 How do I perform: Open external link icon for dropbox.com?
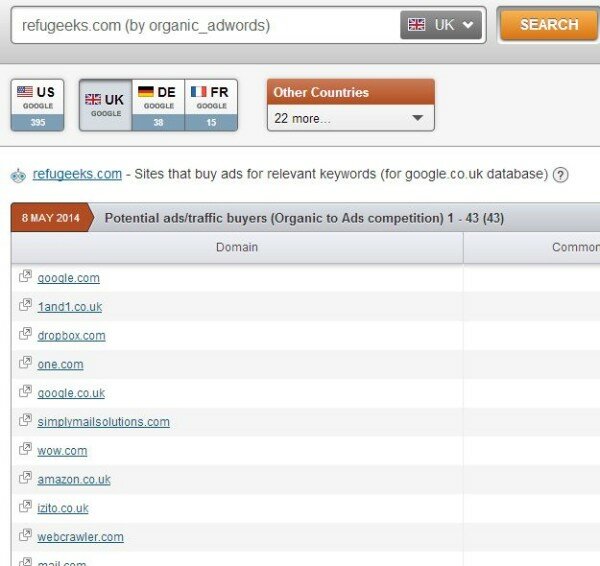[x=25, y=334]
